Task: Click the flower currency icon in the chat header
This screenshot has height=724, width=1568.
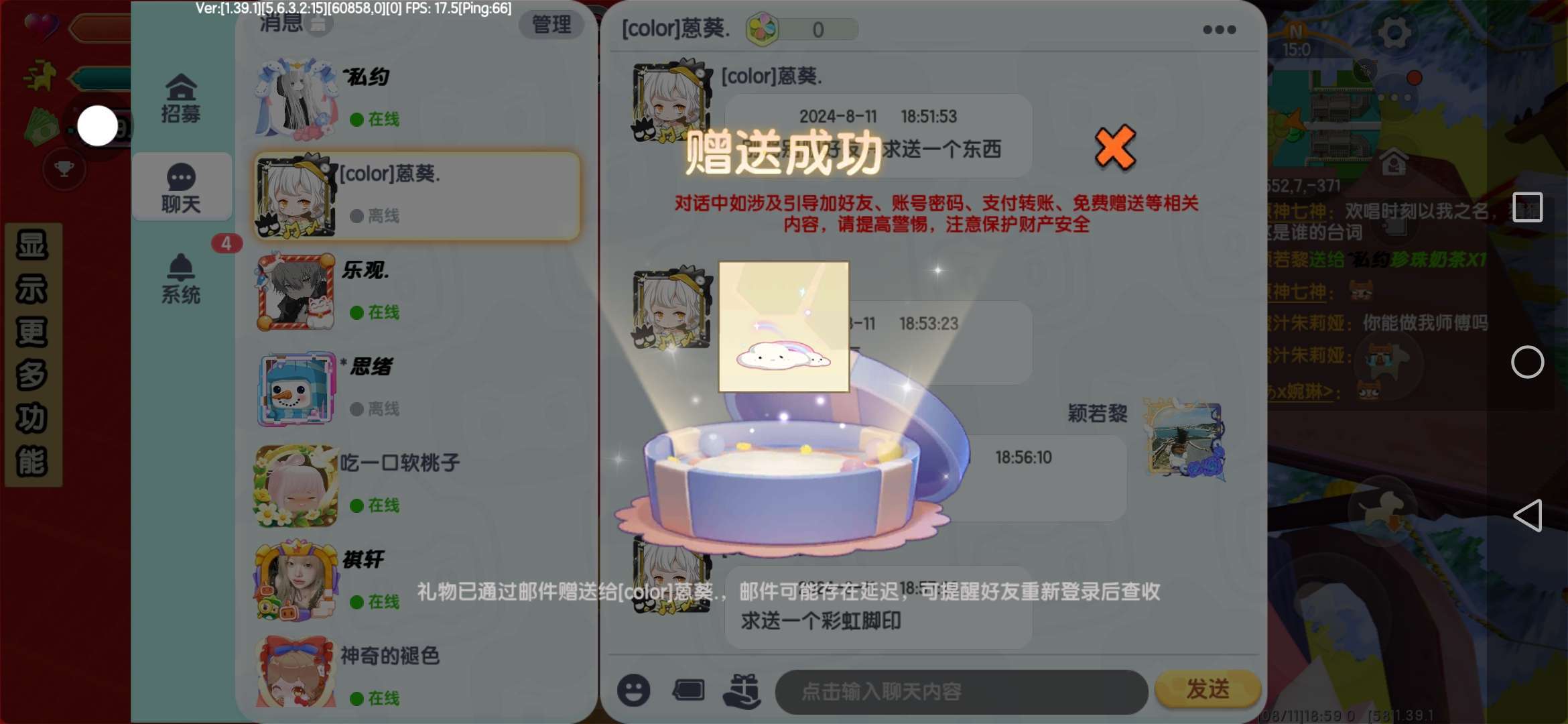Action: (x=762, y=29)
